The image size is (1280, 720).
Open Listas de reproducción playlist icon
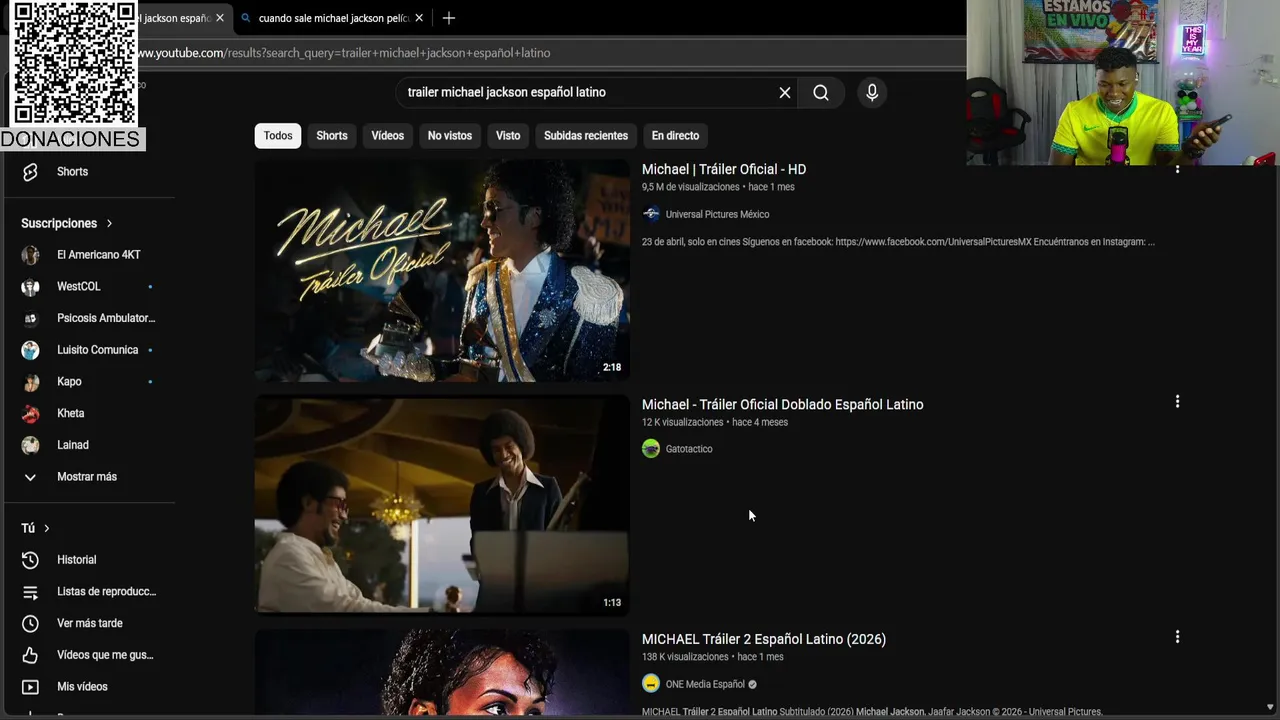click(x=30, y=592)
